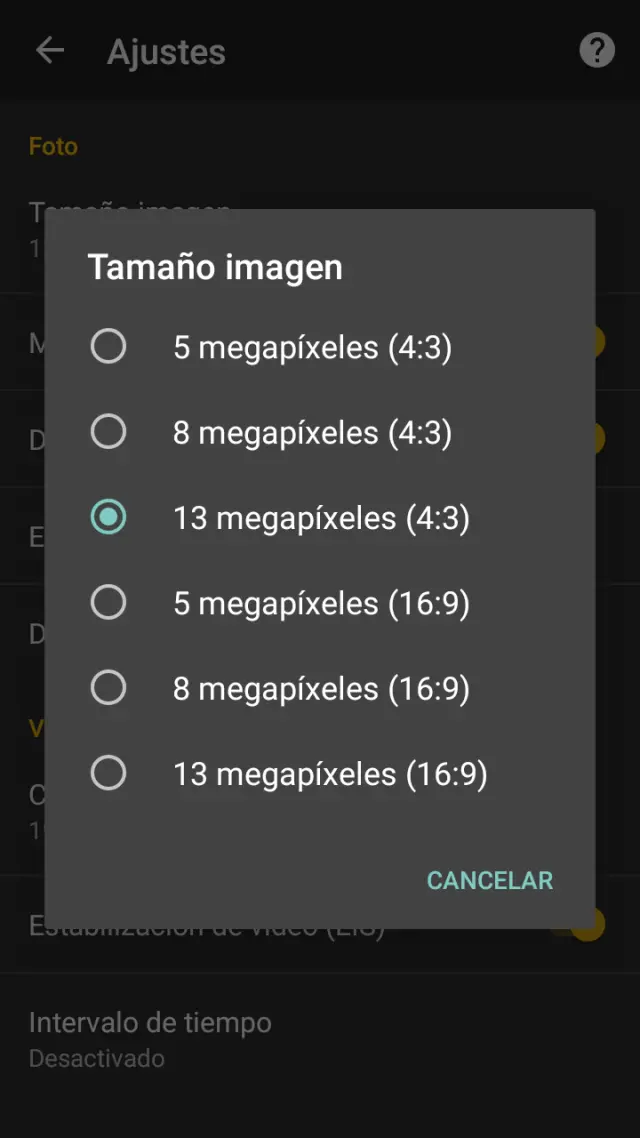Tap the back arrow icon

49,51
